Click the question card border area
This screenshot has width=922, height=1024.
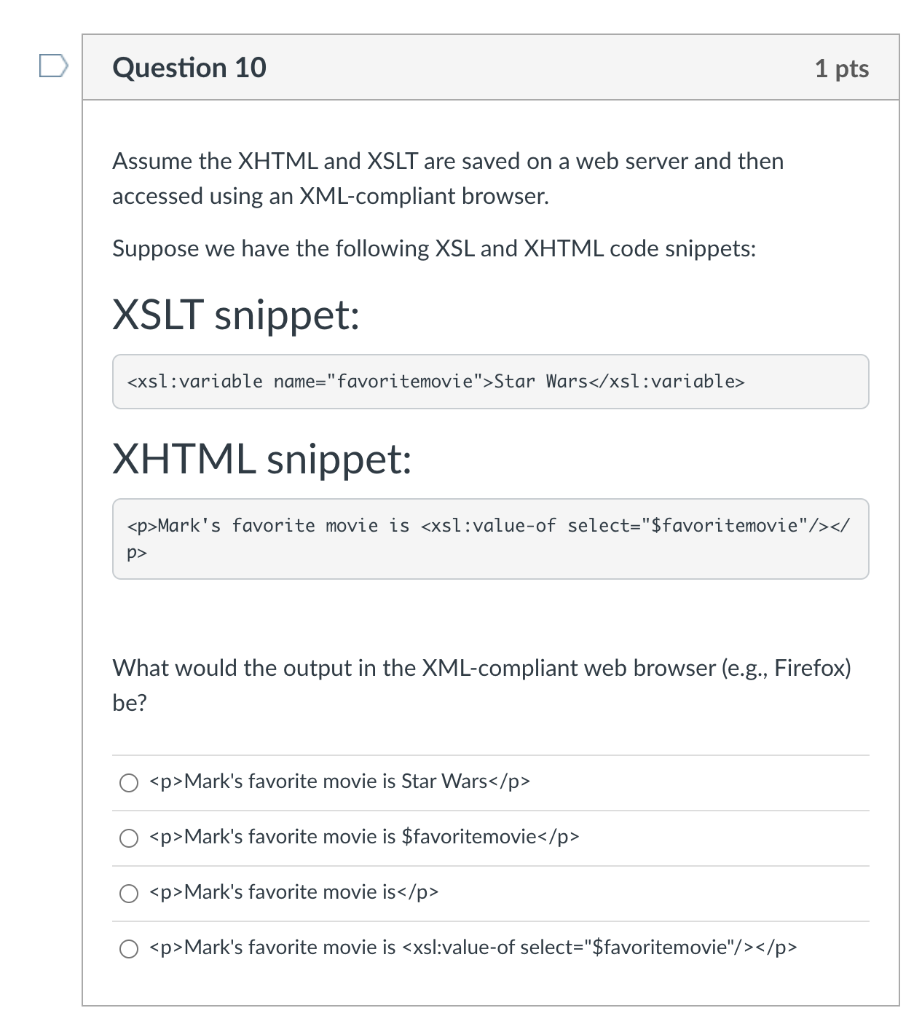tap(85, 500)
